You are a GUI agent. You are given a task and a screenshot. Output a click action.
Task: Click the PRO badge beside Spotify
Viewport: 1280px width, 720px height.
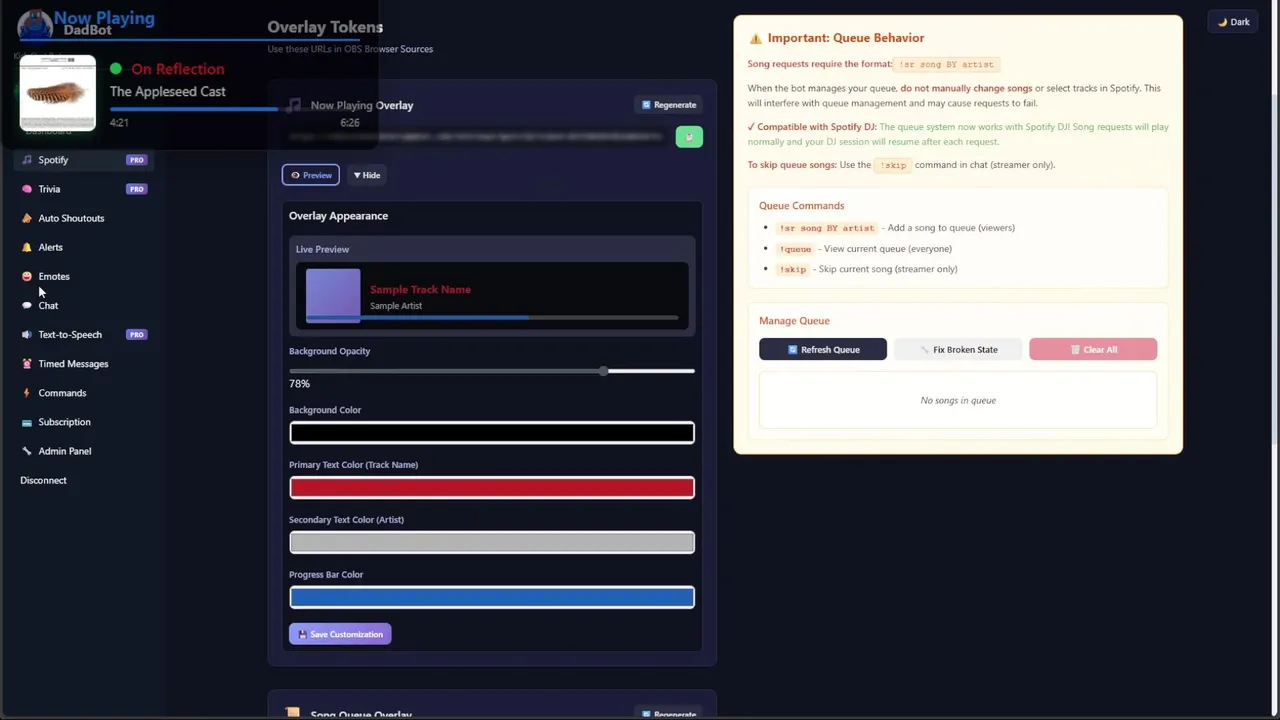136,160
